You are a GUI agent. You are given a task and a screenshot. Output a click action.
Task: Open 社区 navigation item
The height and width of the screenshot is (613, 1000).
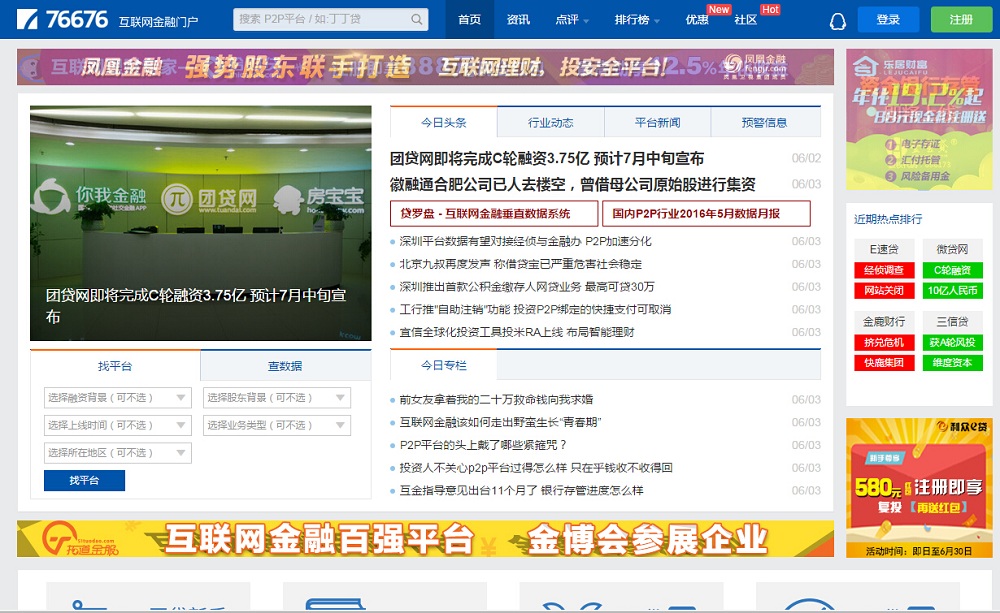click(746, 20)
